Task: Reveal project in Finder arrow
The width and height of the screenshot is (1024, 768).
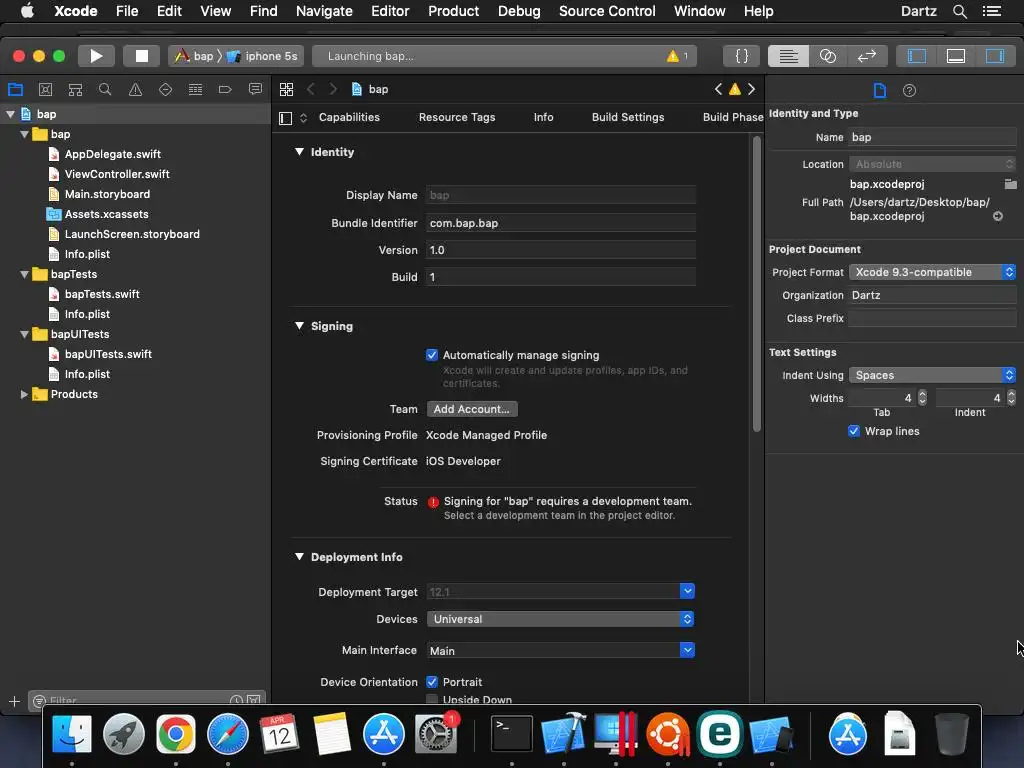Action: [x=998, y=216]
